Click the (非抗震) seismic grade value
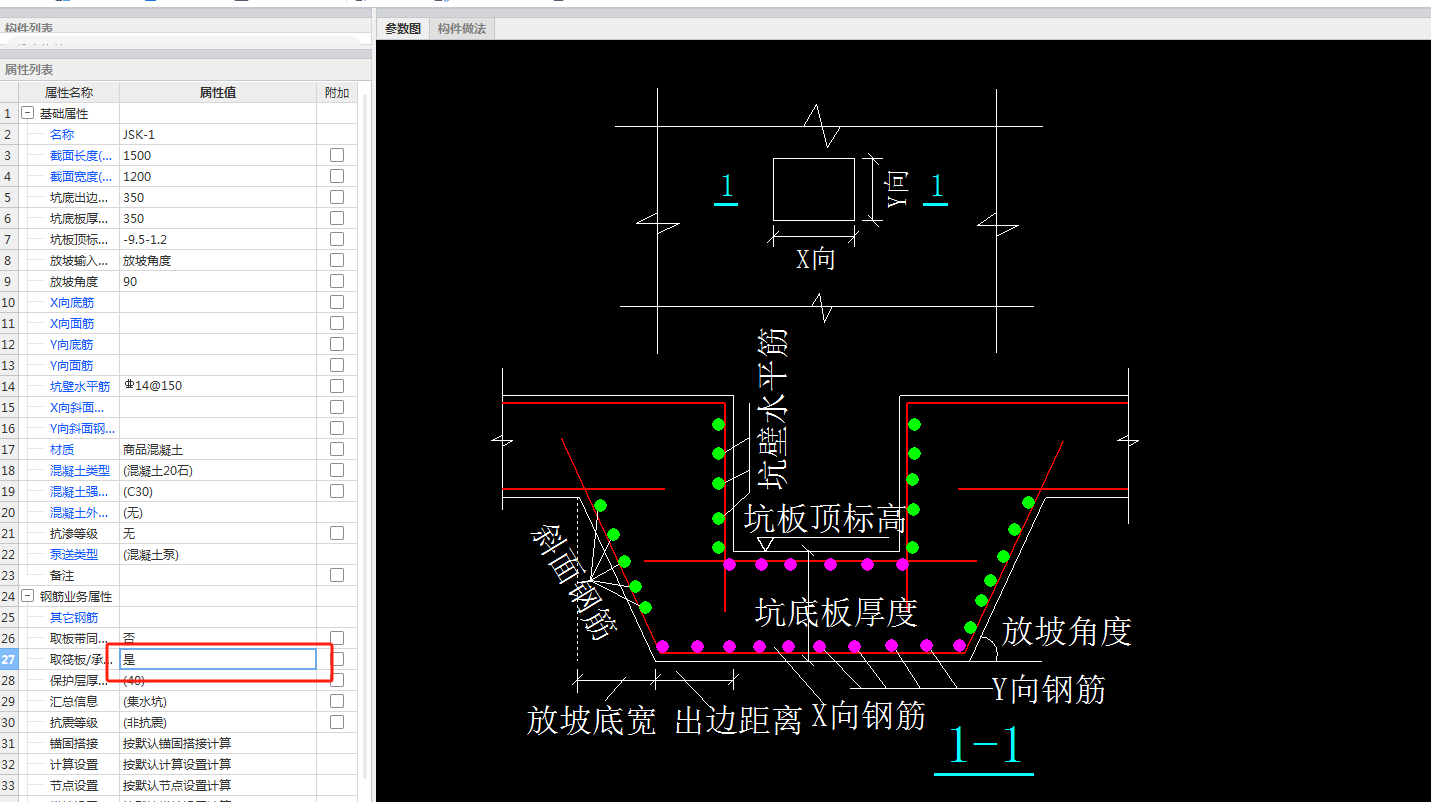Screen dimensions: 1431x802 click(218, 722)
